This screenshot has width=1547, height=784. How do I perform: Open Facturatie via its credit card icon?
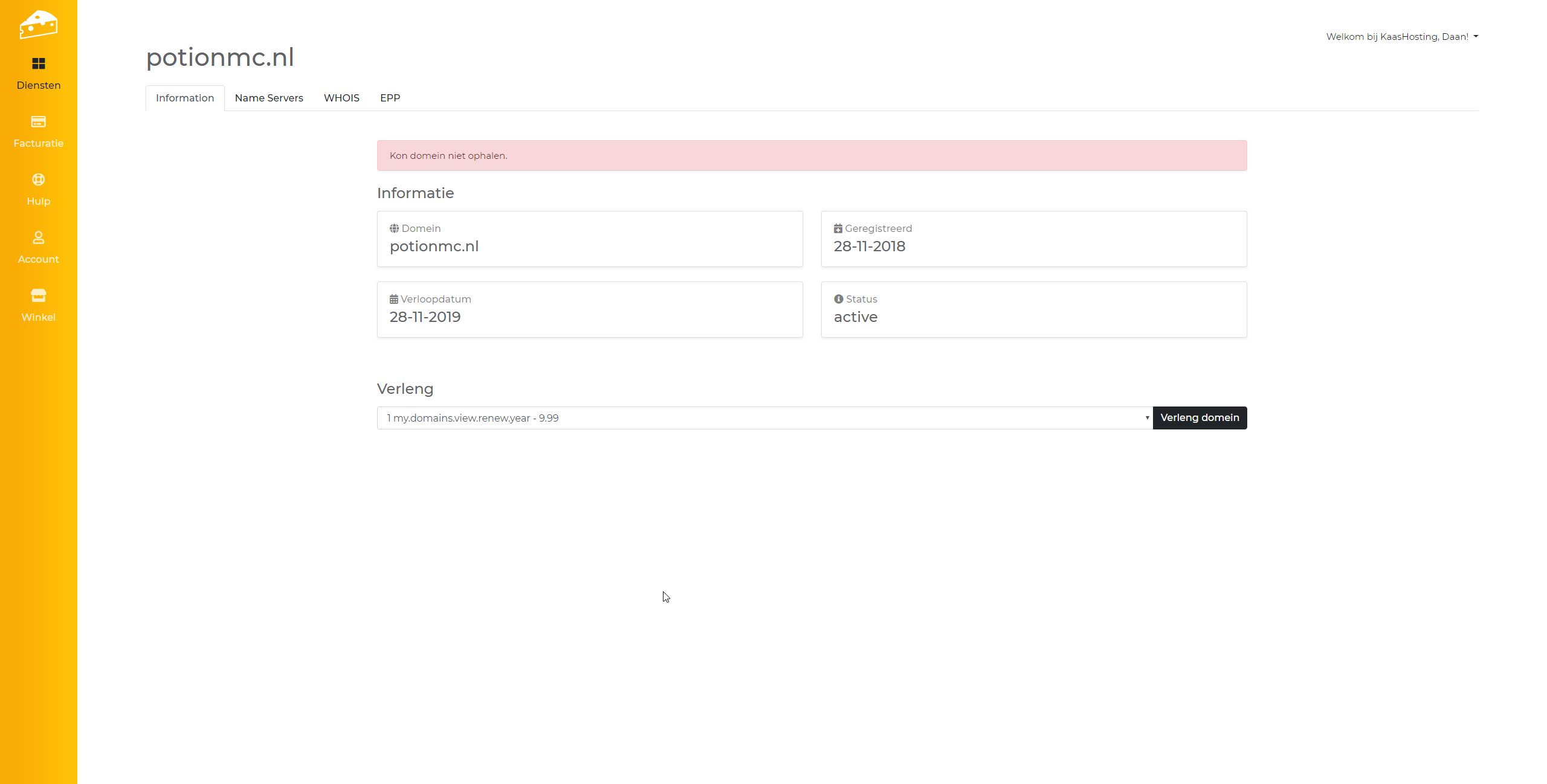click(x=38, y=121)
